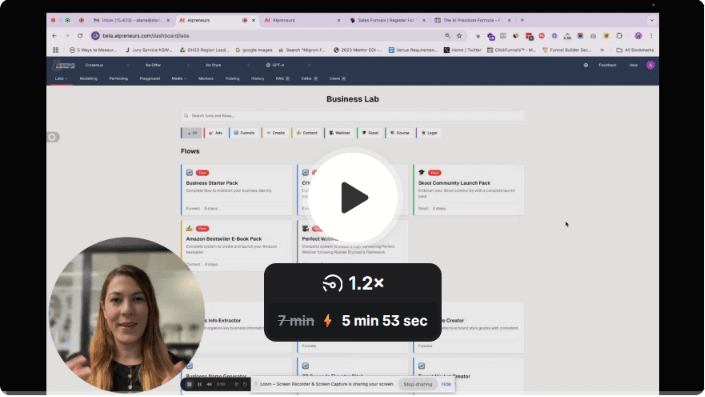
Task: Filter tools by Webinar category
Action: coord(339,133)
